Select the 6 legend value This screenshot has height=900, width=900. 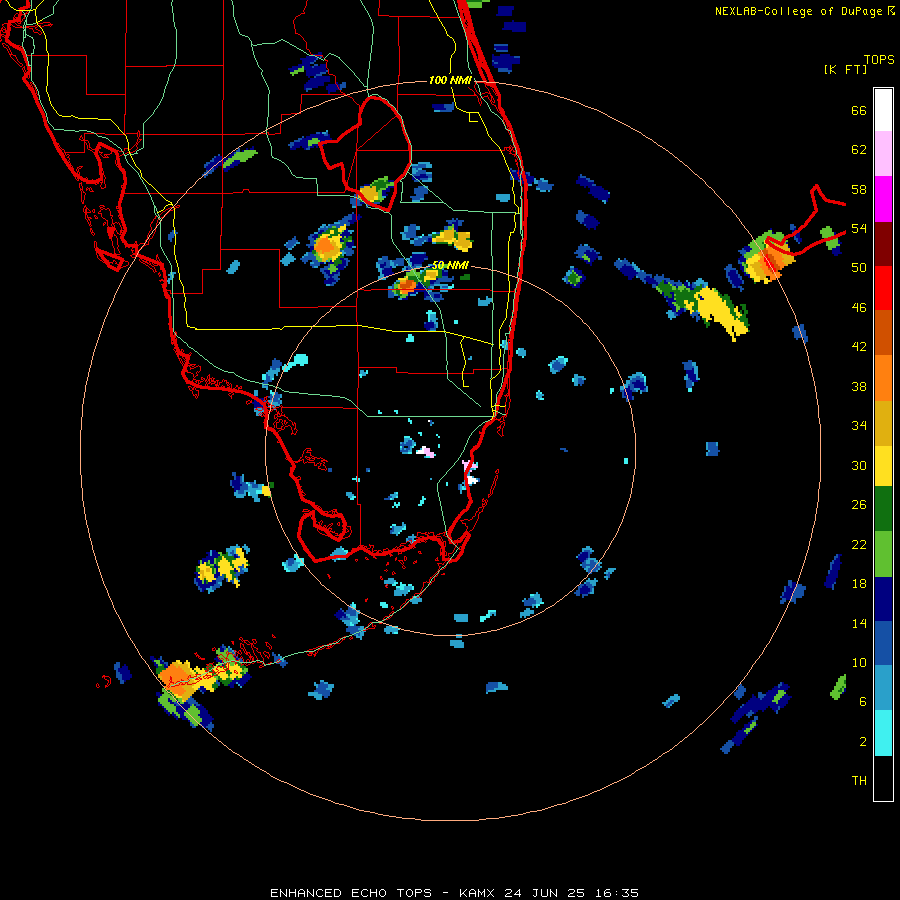(x=863, y=702)
